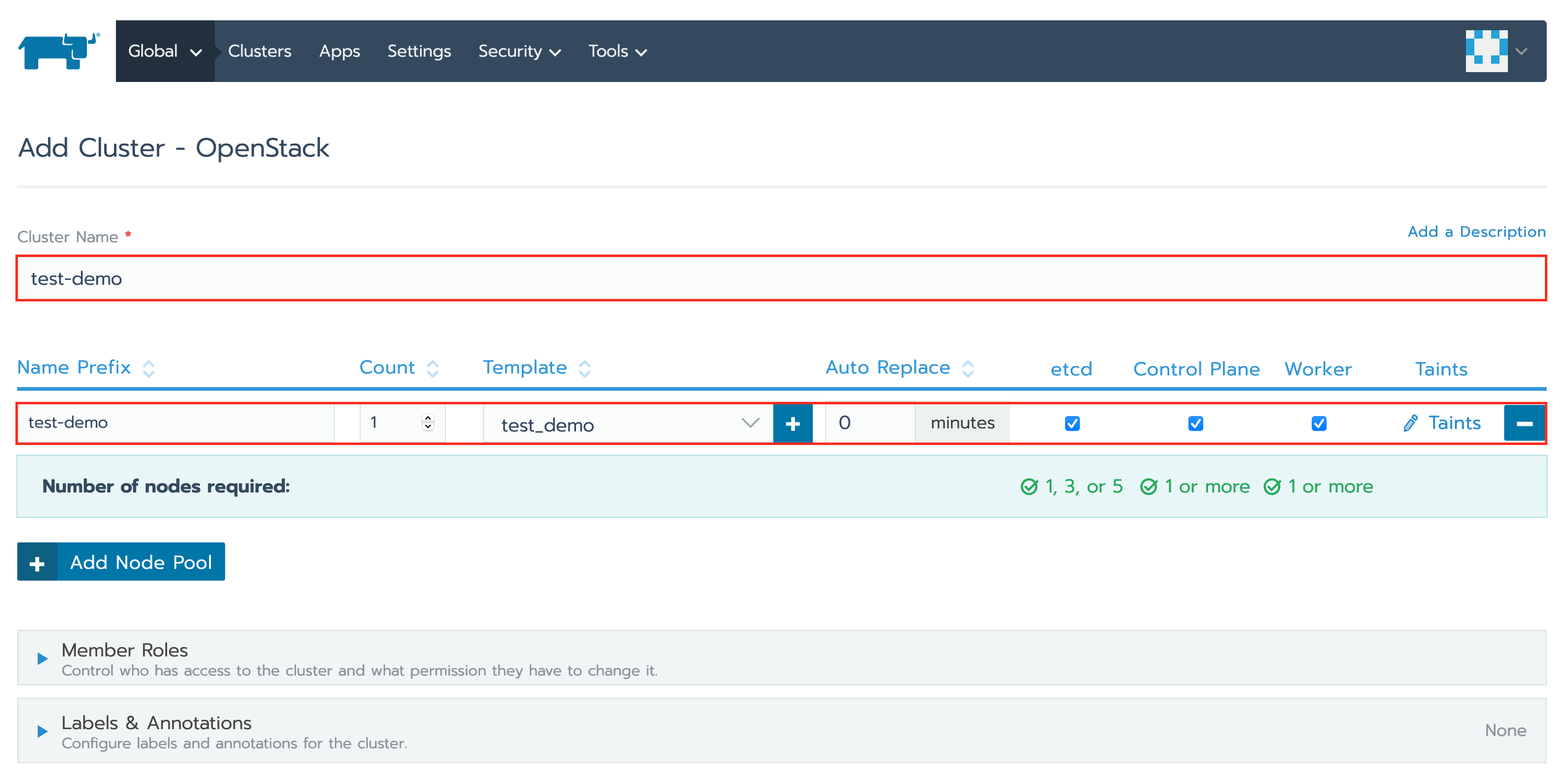
Task: Click the dropdown arrow next to the avatar
Action: (1521, 51)
